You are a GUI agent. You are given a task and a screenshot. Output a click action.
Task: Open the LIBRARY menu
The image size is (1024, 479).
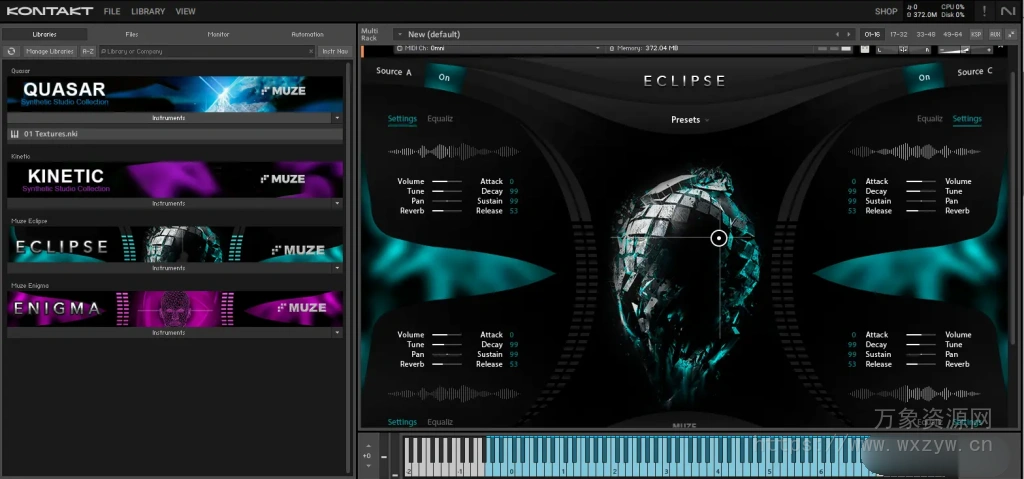(x=148, y=11)
